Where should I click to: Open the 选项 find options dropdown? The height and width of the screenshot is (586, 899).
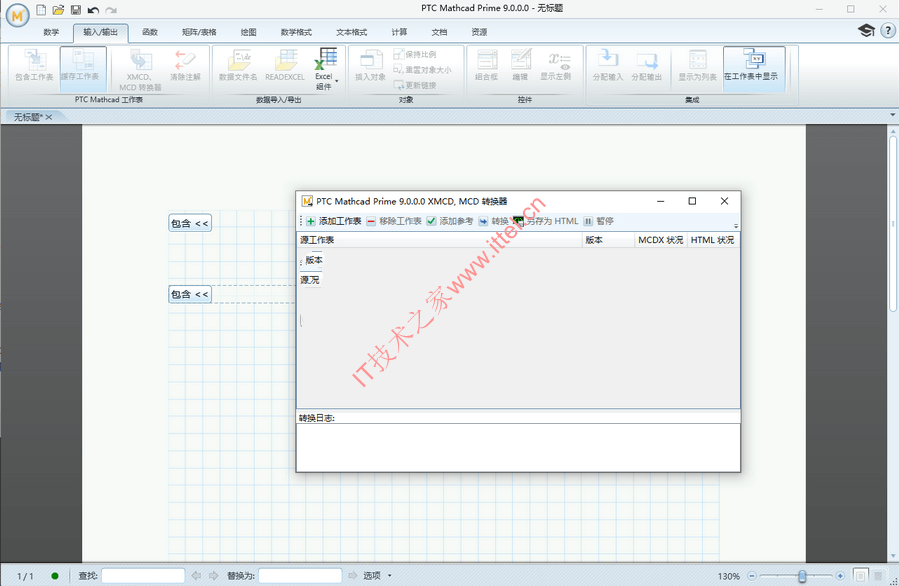point(377,576)
